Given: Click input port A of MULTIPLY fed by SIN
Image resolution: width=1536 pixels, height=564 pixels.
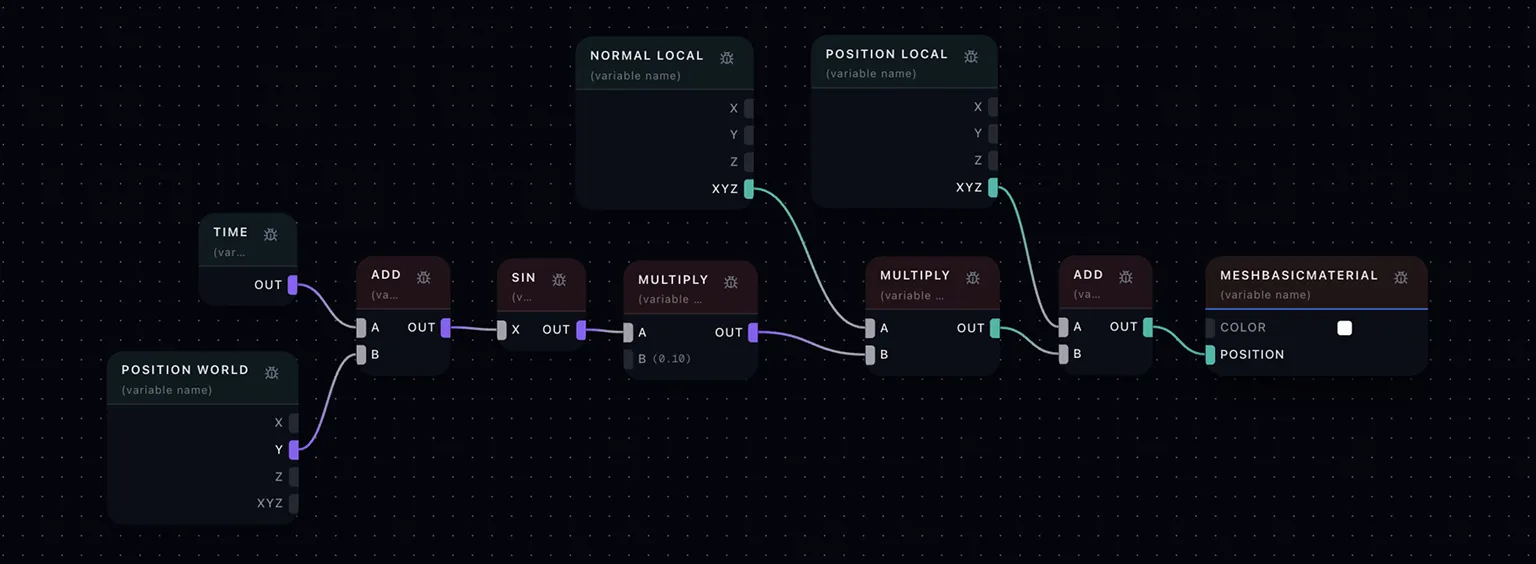Looking at the screenshot, I should coord(628,333).
